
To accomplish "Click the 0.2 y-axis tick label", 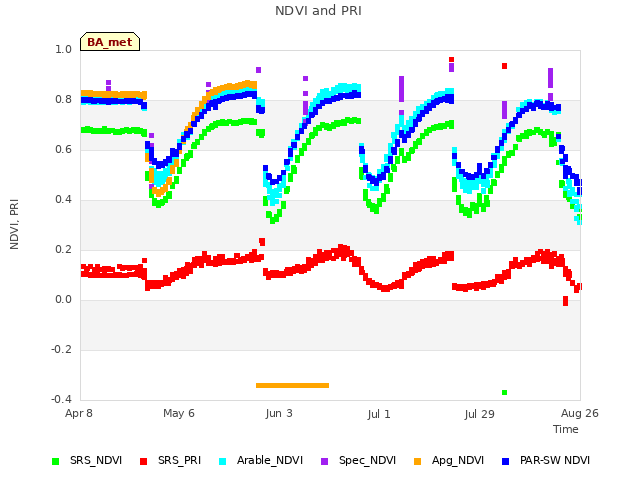I will 63,249.
